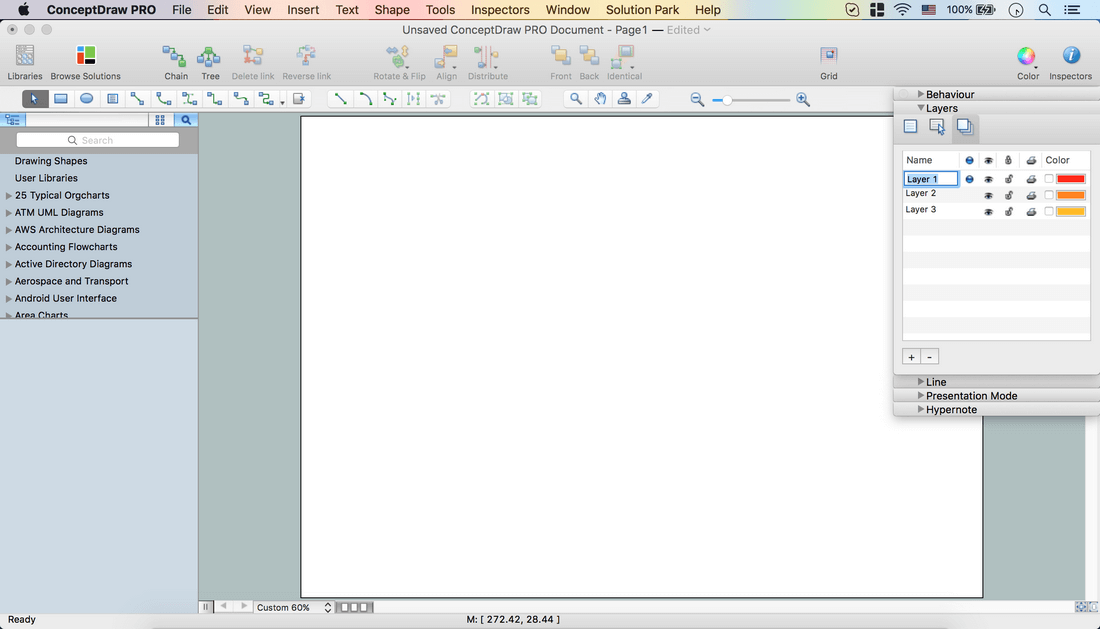Add a new layer with plus button
Viewport: 1100px width, 629px height.
[911, 357]
